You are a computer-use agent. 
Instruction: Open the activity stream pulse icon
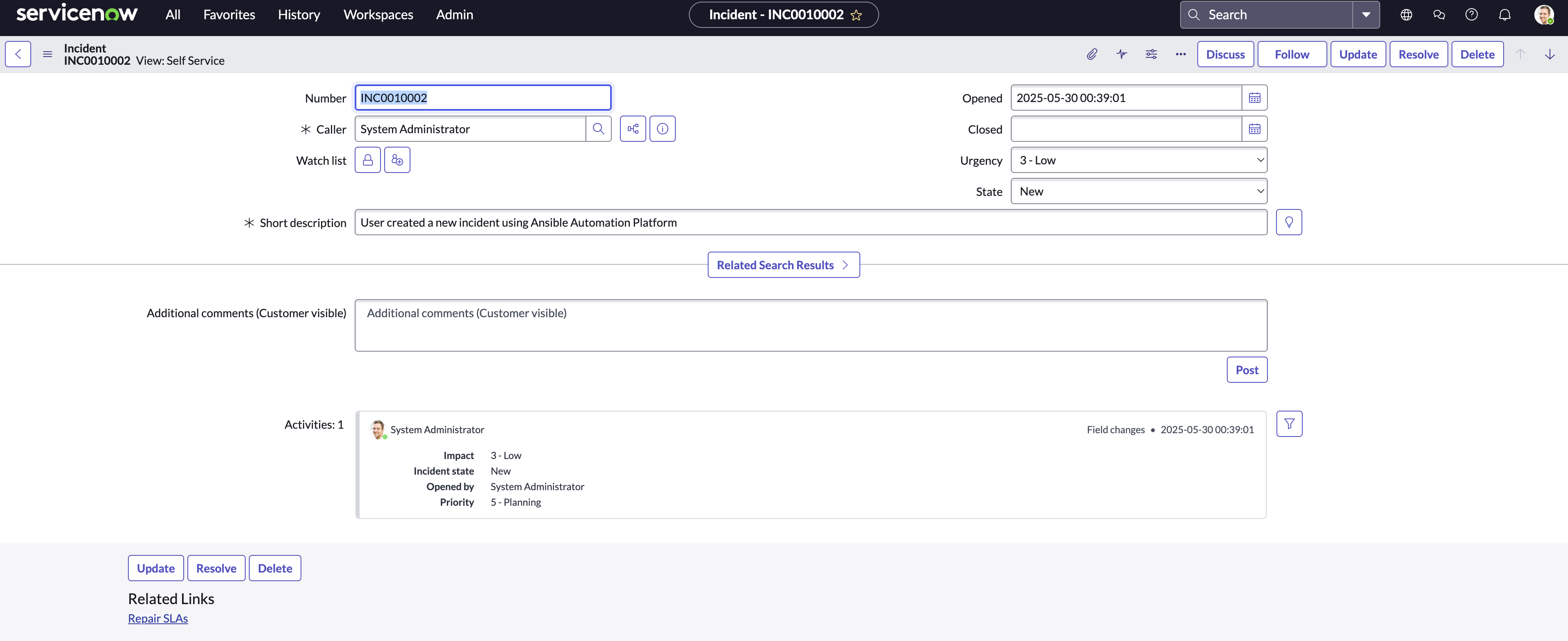1122,54
